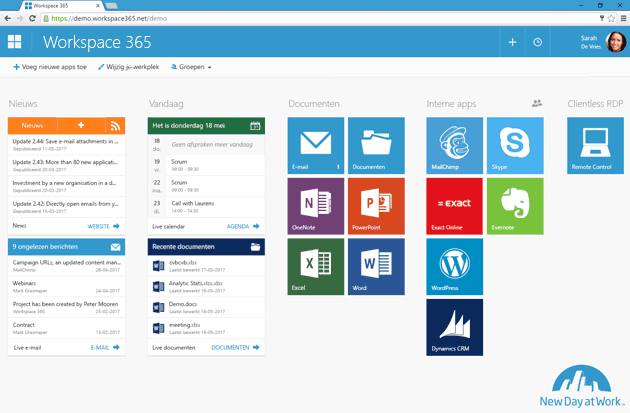Launch the Skype app tile
630x413 pixels.
click(515, 145)
